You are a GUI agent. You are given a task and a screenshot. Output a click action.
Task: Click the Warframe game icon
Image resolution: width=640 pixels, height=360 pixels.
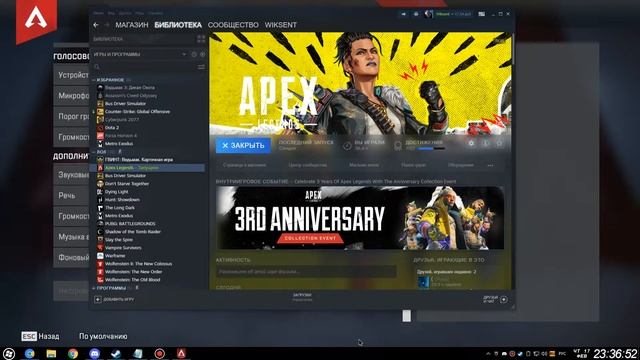point(100,256)
